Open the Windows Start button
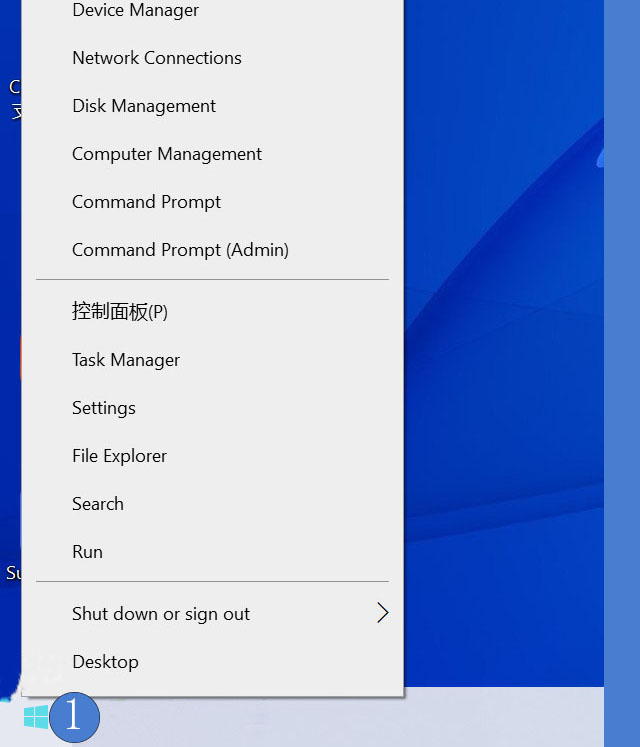Viewport: 640px width, 747px height. [36, 717]
